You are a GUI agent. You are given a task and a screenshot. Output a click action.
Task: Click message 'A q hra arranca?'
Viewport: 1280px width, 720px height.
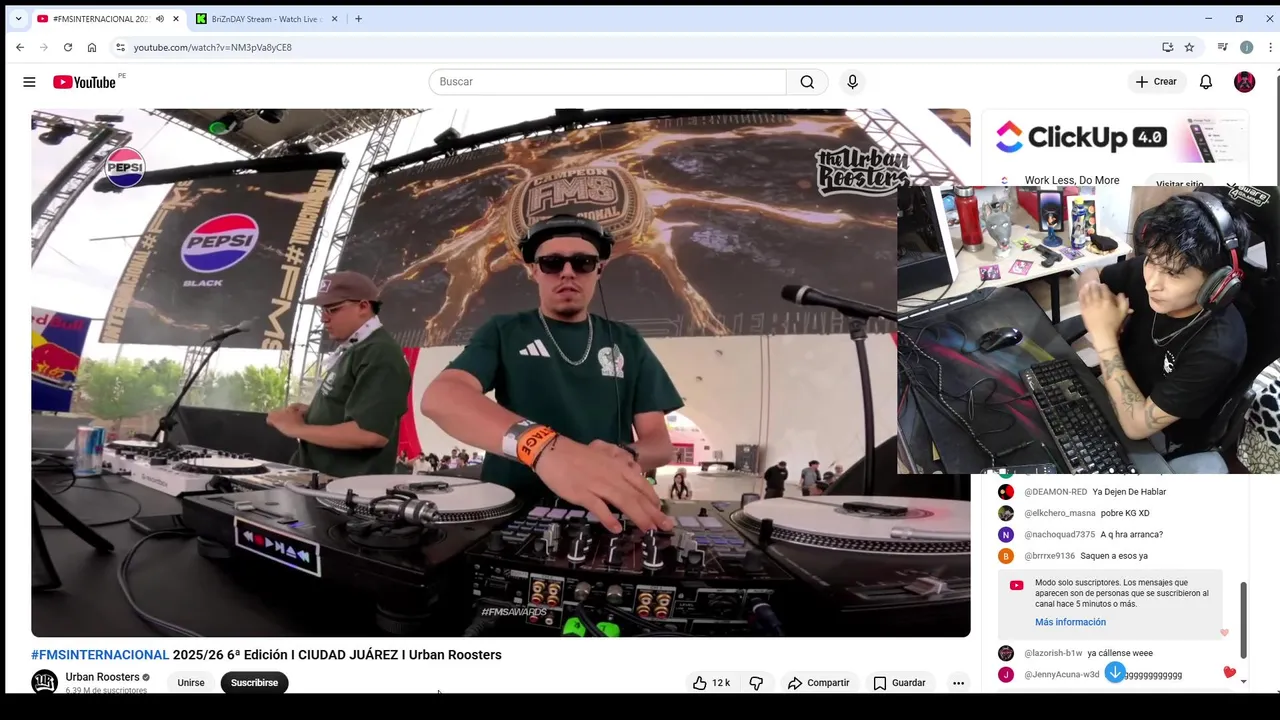pos(1131,535)
